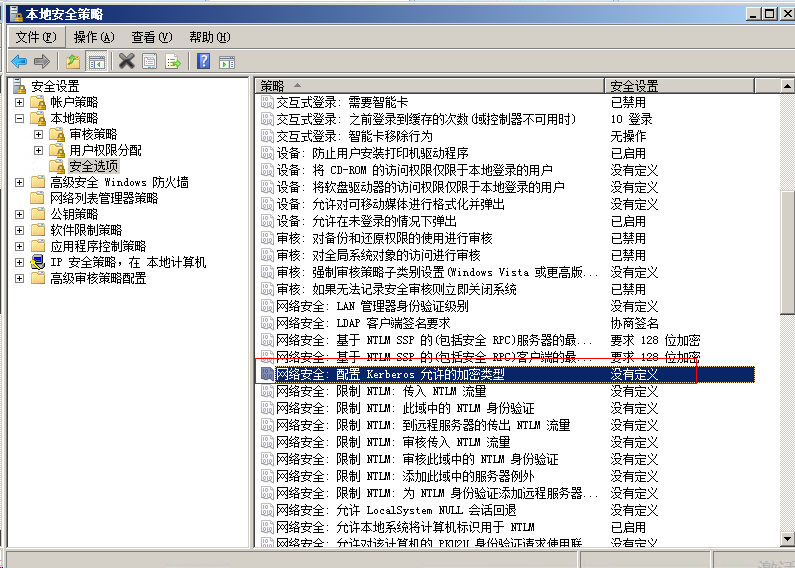795x568 pixels.
Task: Click the 安全设置 root node icon
Action: (x=20, y=86)
